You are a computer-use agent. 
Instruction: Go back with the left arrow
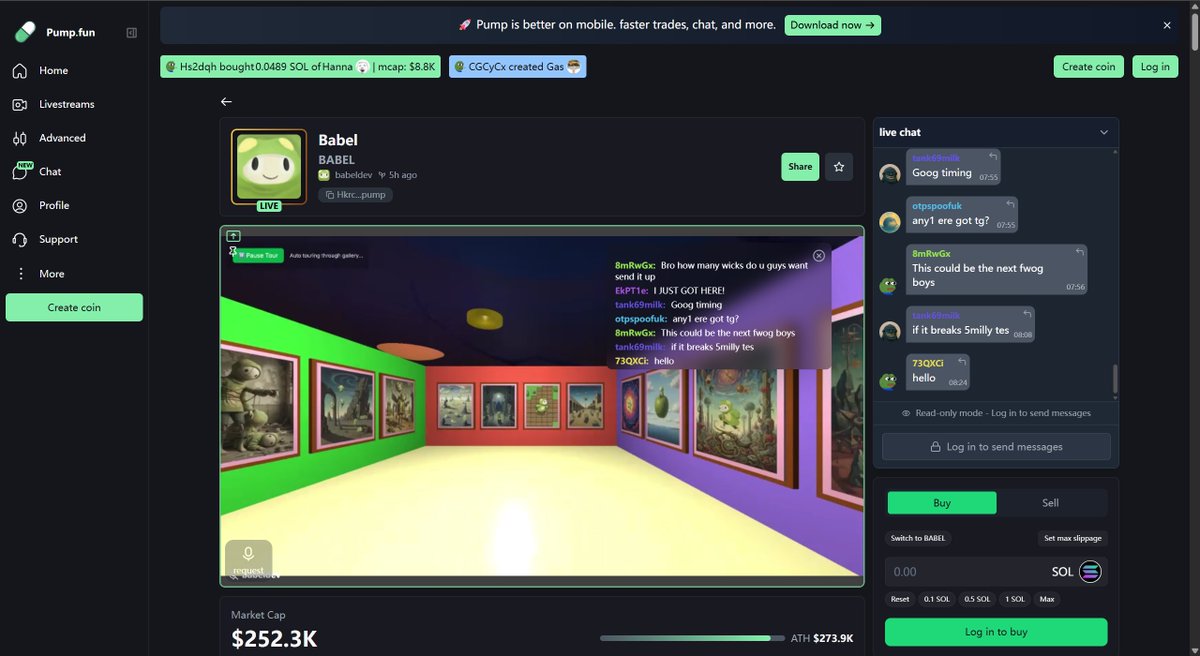click(226, 102)
